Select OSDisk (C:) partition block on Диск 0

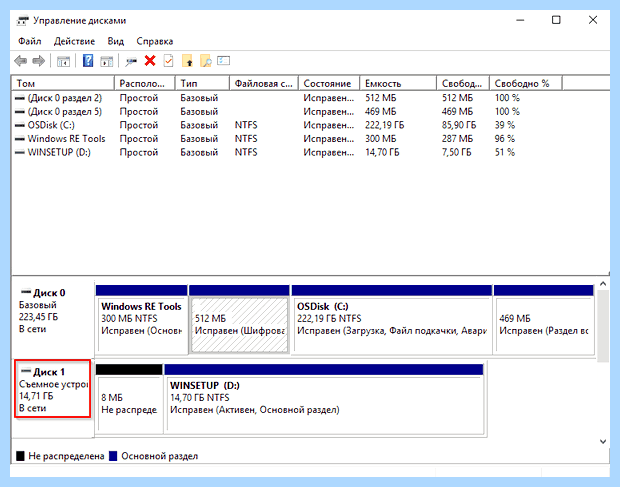click(x=392, y=319)
